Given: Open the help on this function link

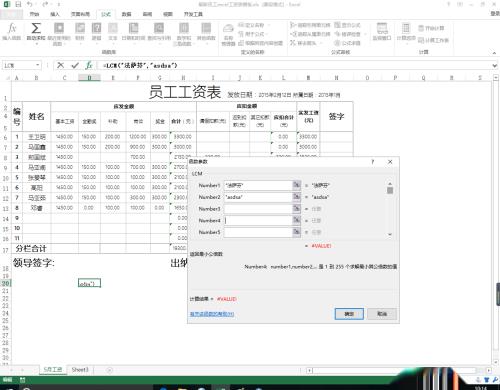Looking at the screenshot, I should tap(212, 314).
